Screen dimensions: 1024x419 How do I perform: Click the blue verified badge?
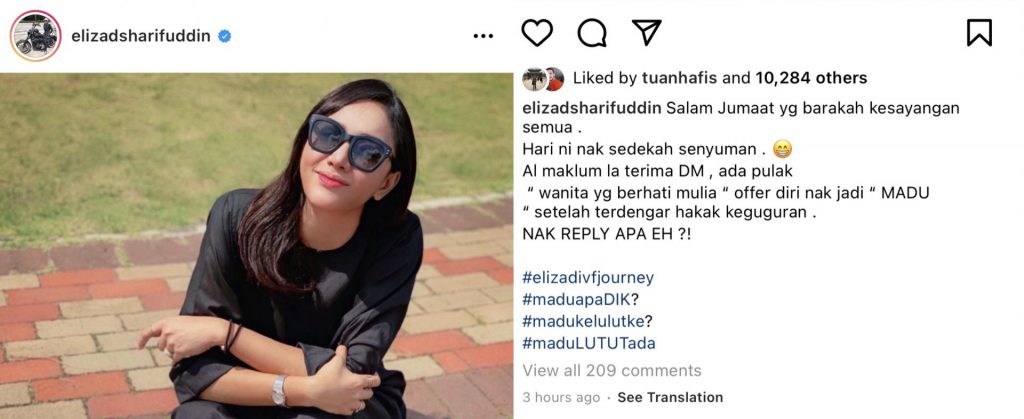click(x=224, y=36)
